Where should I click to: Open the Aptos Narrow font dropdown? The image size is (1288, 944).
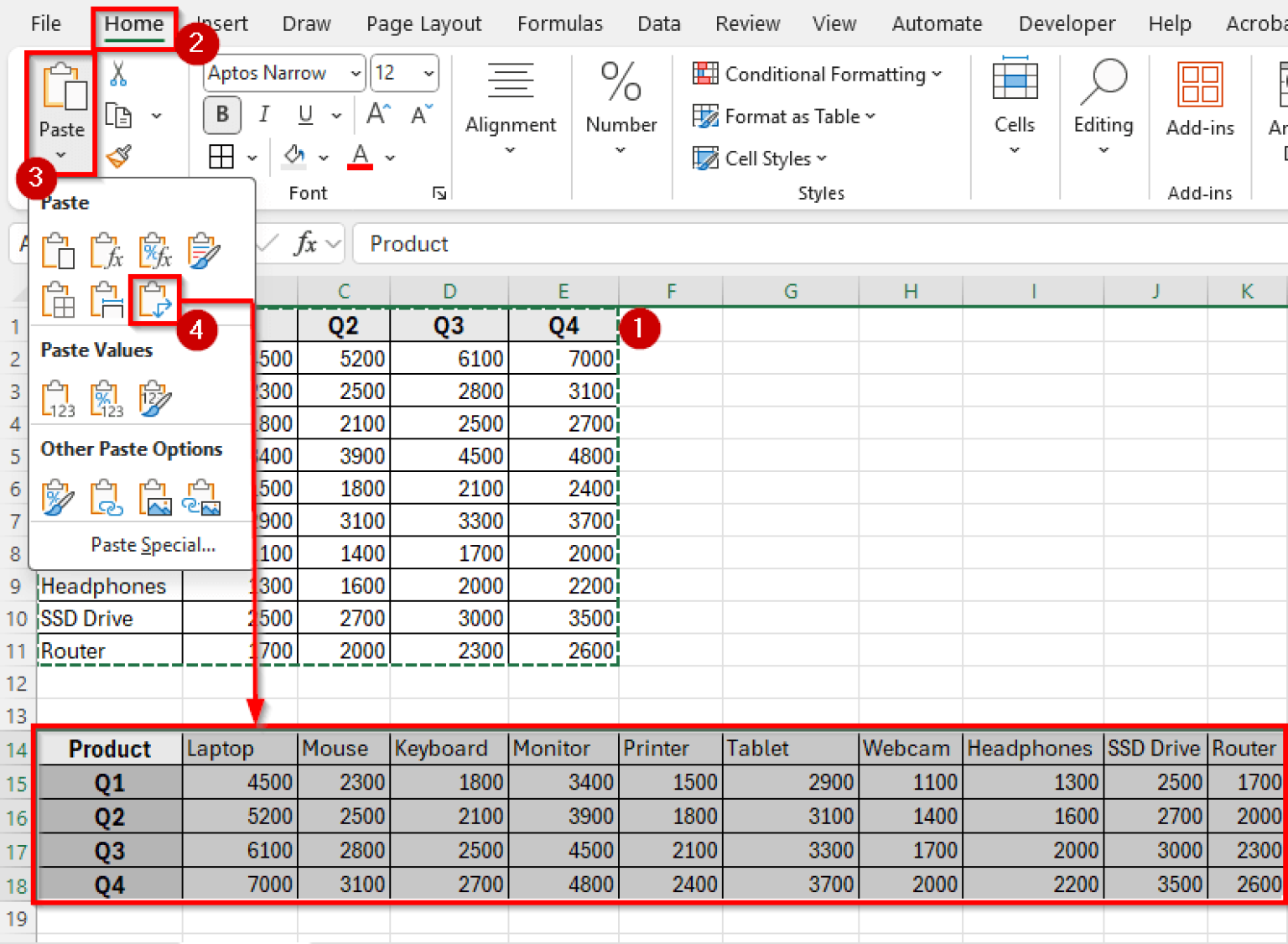tap(355, 73)
